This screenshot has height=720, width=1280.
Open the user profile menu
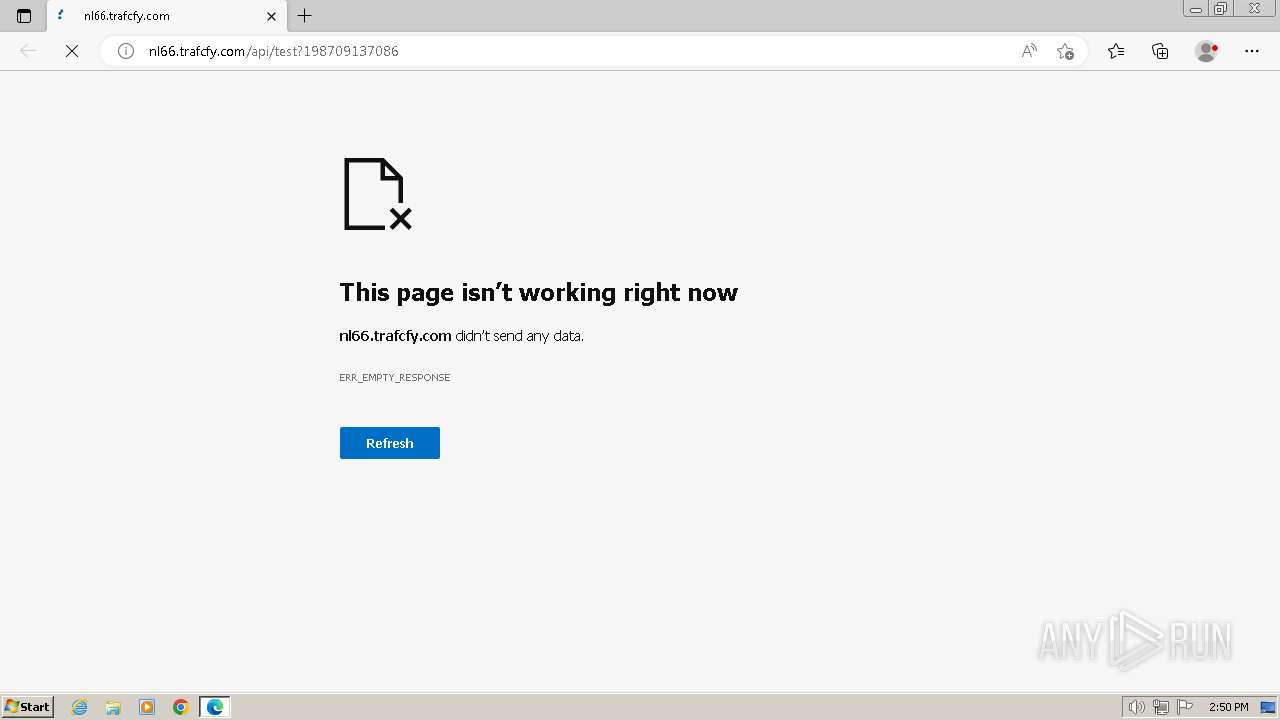pyautogui.click(x=1206, y=51)
